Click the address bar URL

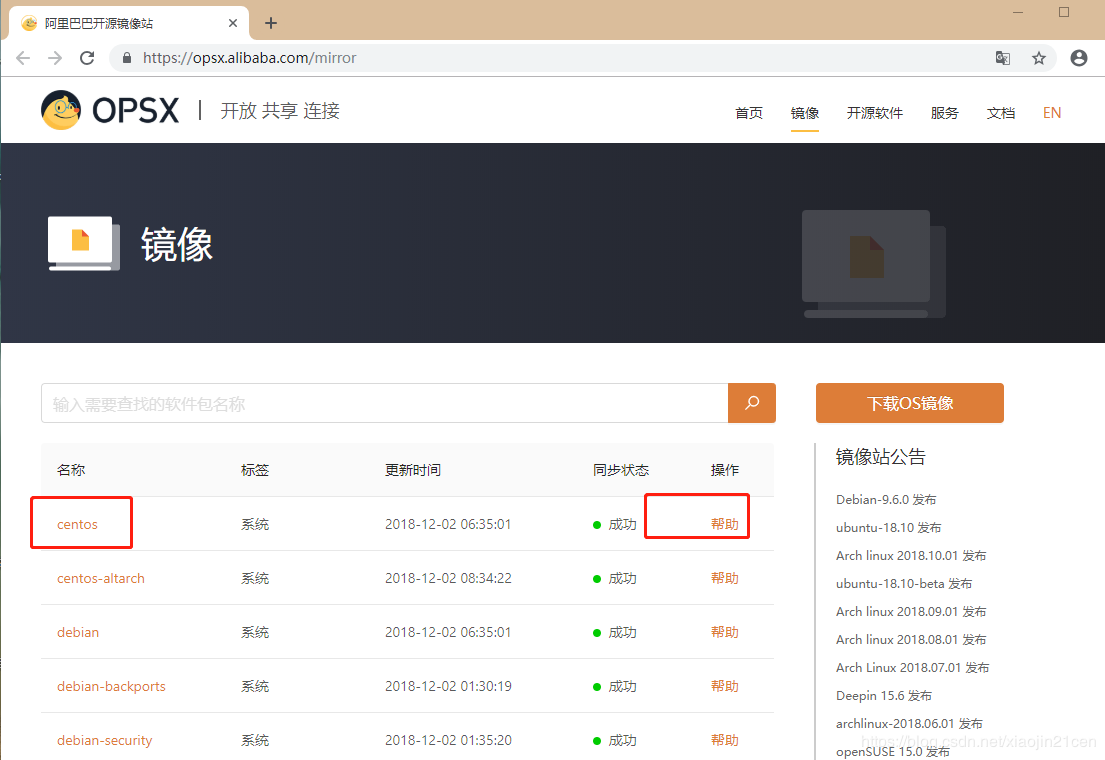(250, 58)
